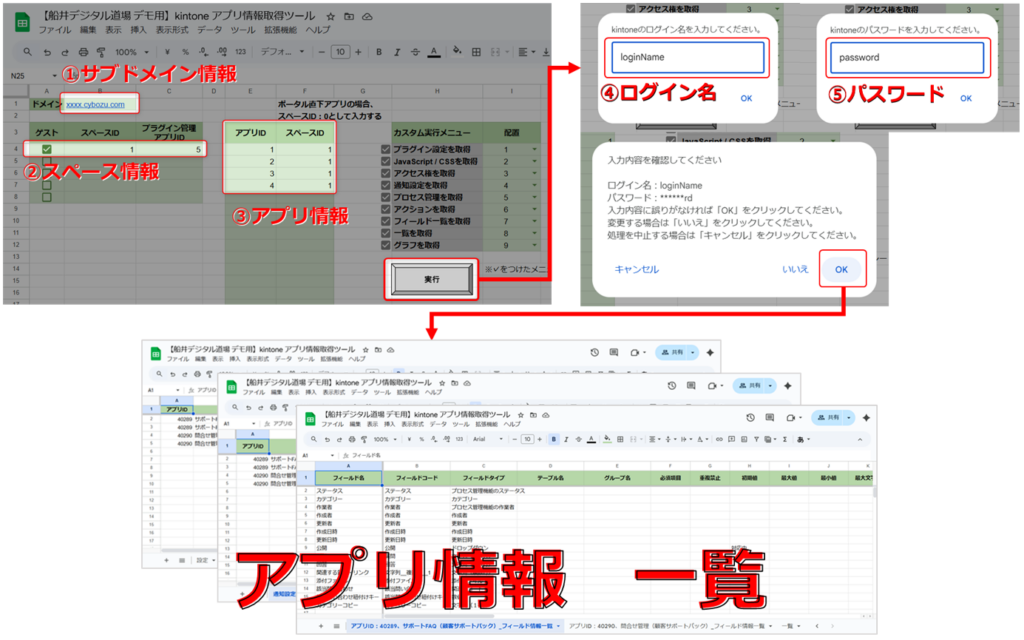Open version history in the front bottom window
The height and width of the screenshot is (640, 1024).
pos(750,417)
